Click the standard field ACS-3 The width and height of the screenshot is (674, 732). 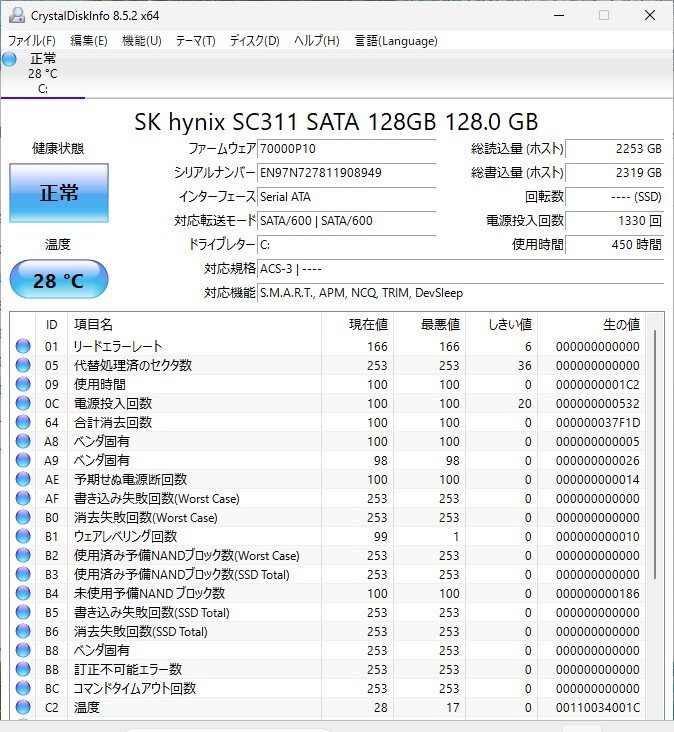(460, 269)
